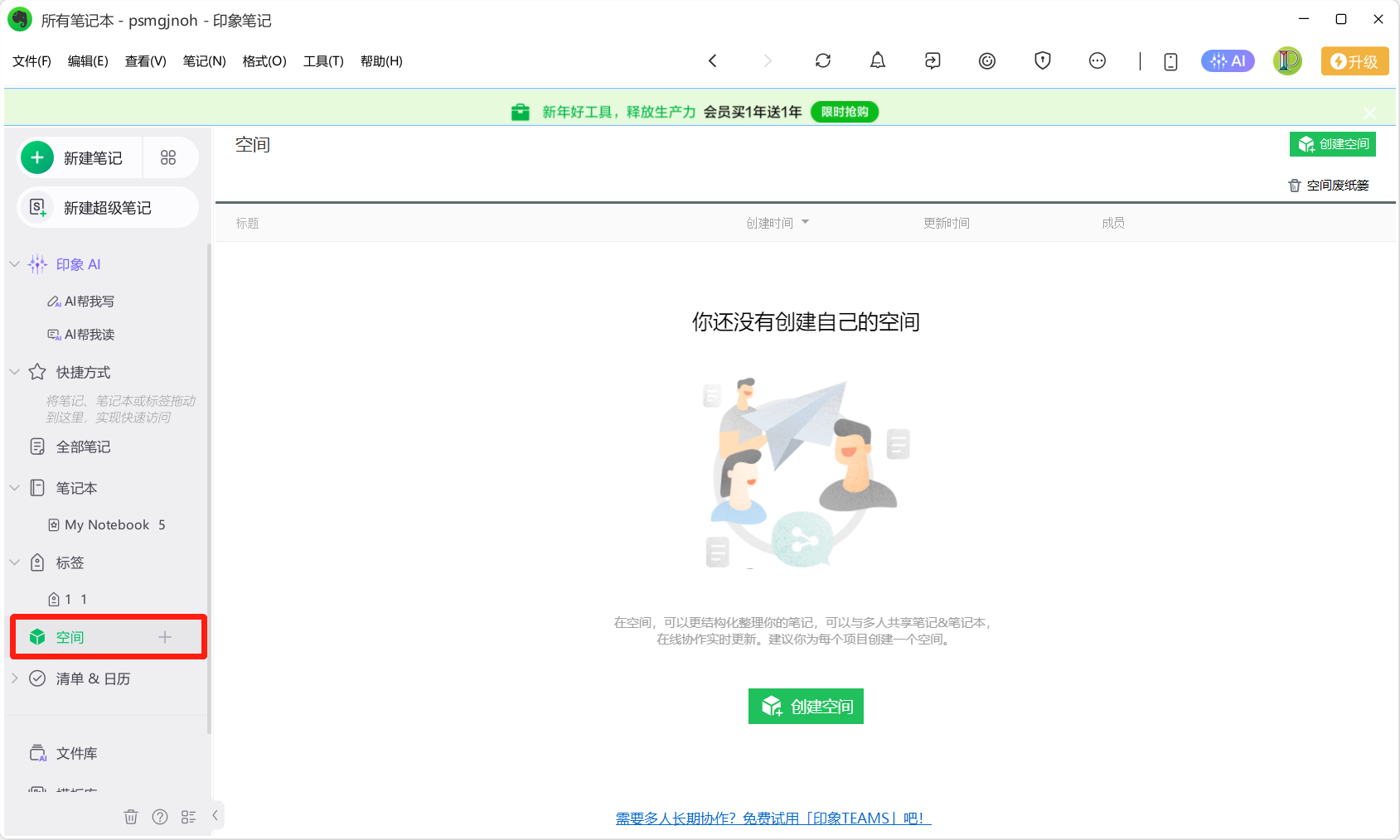Click the smiley face toolbar icon
Viewport: 1400px width, 840px height.
(x=987, y=60)
